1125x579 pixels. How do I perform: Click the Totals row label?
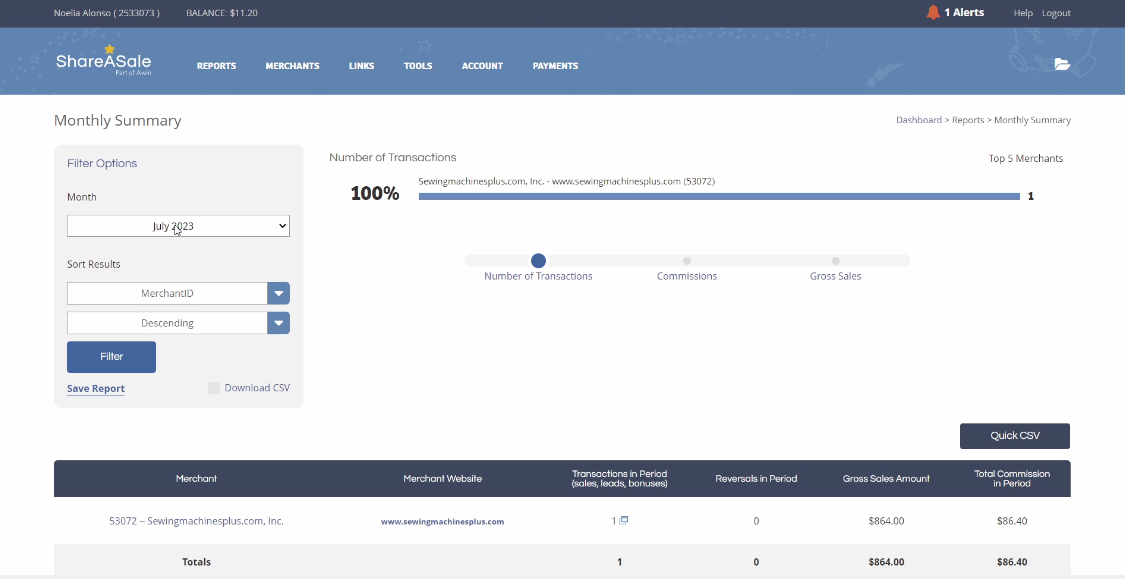[197, 562]
